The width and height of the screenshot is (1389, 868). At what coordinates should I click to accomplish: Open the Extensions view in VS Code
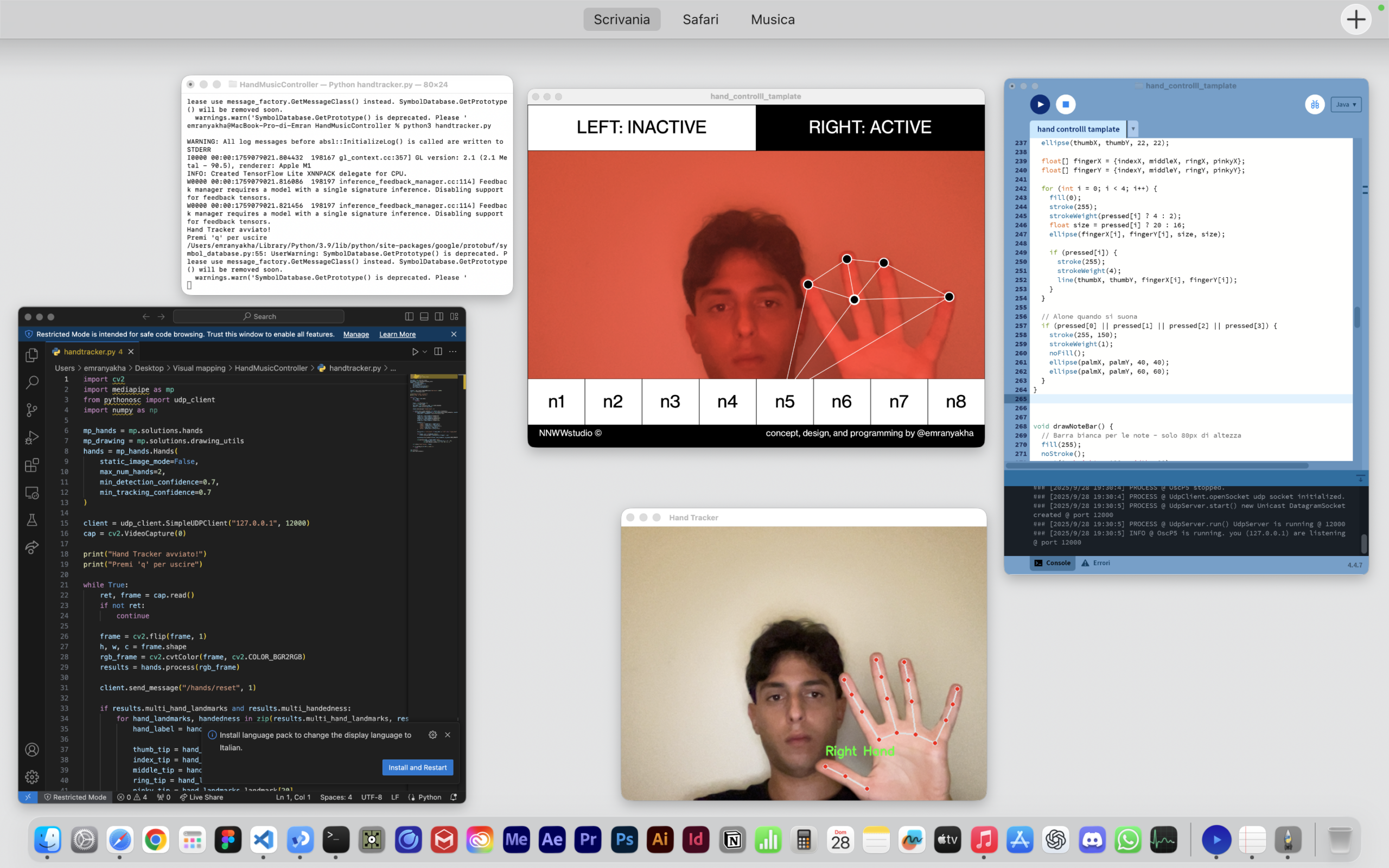(x=32, y=465)
